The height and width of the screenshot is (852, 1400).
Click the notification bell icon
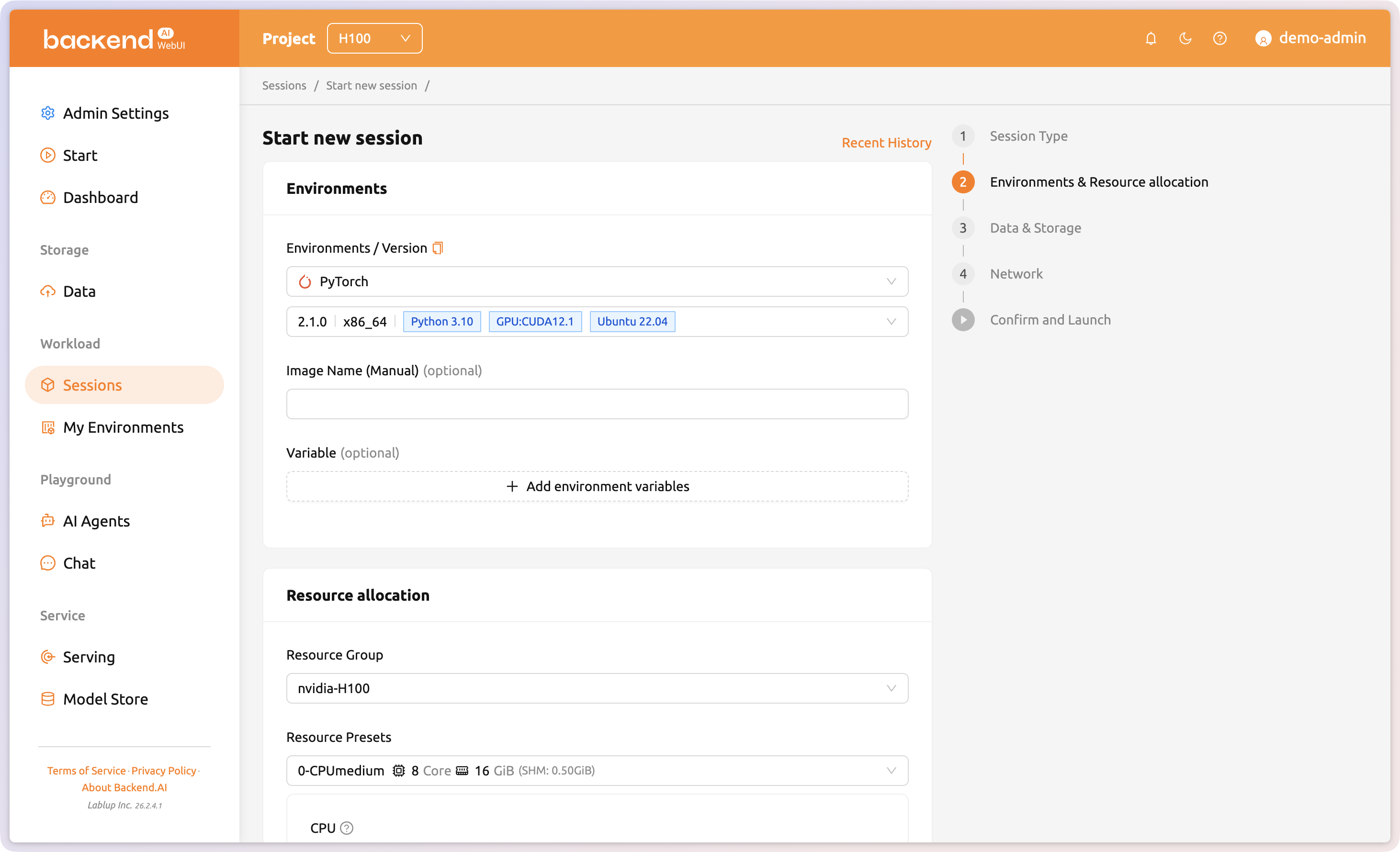point(1151,39)
